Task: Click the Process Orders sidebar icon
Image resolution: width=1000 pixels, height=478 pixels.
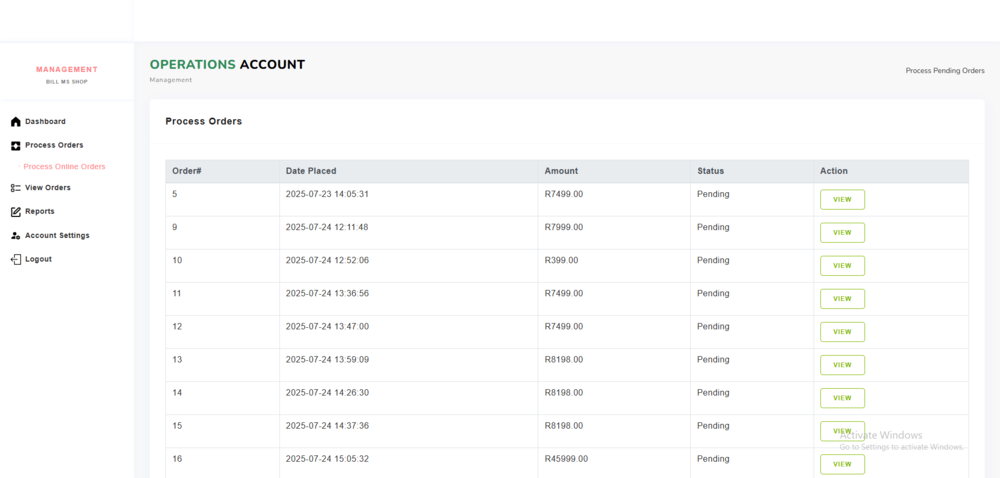Action: pos(15,146)
